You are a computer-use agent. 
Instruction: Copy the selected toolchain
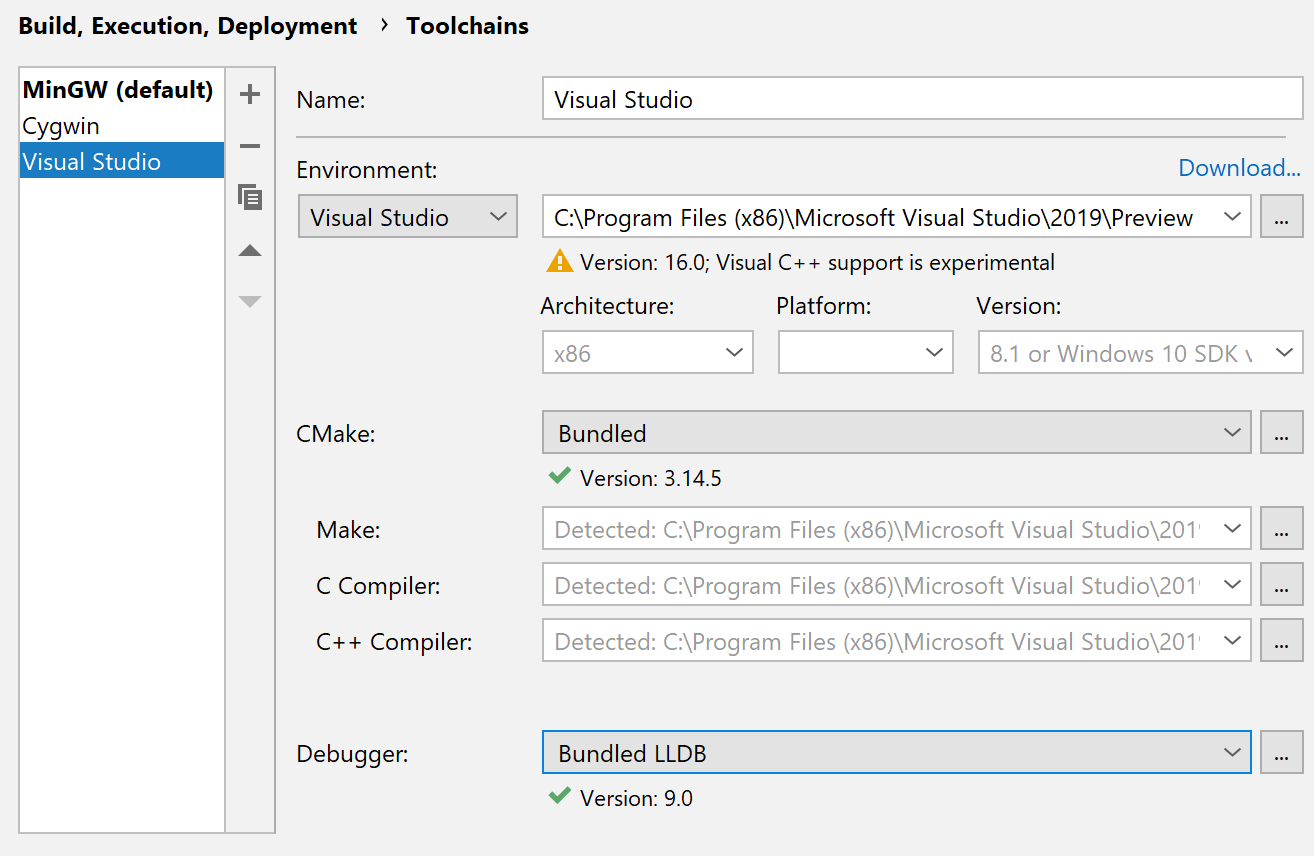tap(250, 197)
